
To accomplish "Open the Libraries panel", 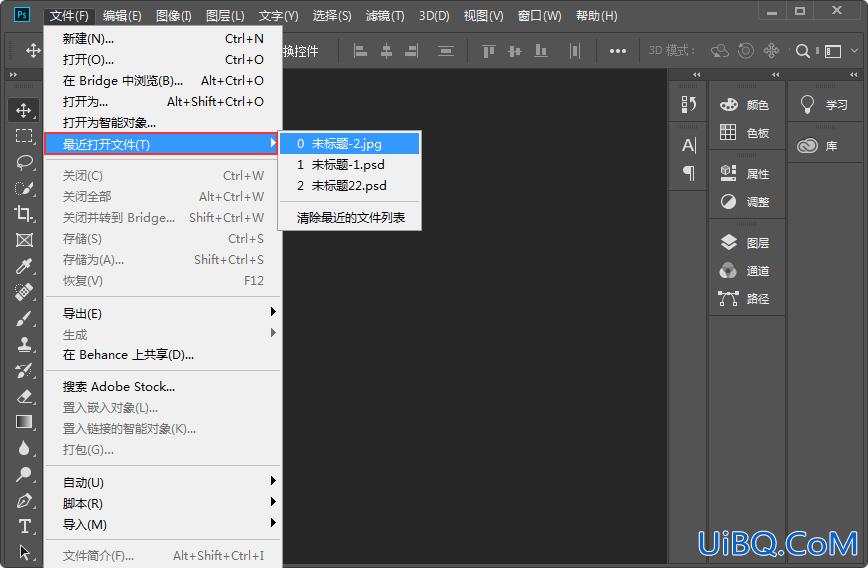I will (x=818, y=146).
